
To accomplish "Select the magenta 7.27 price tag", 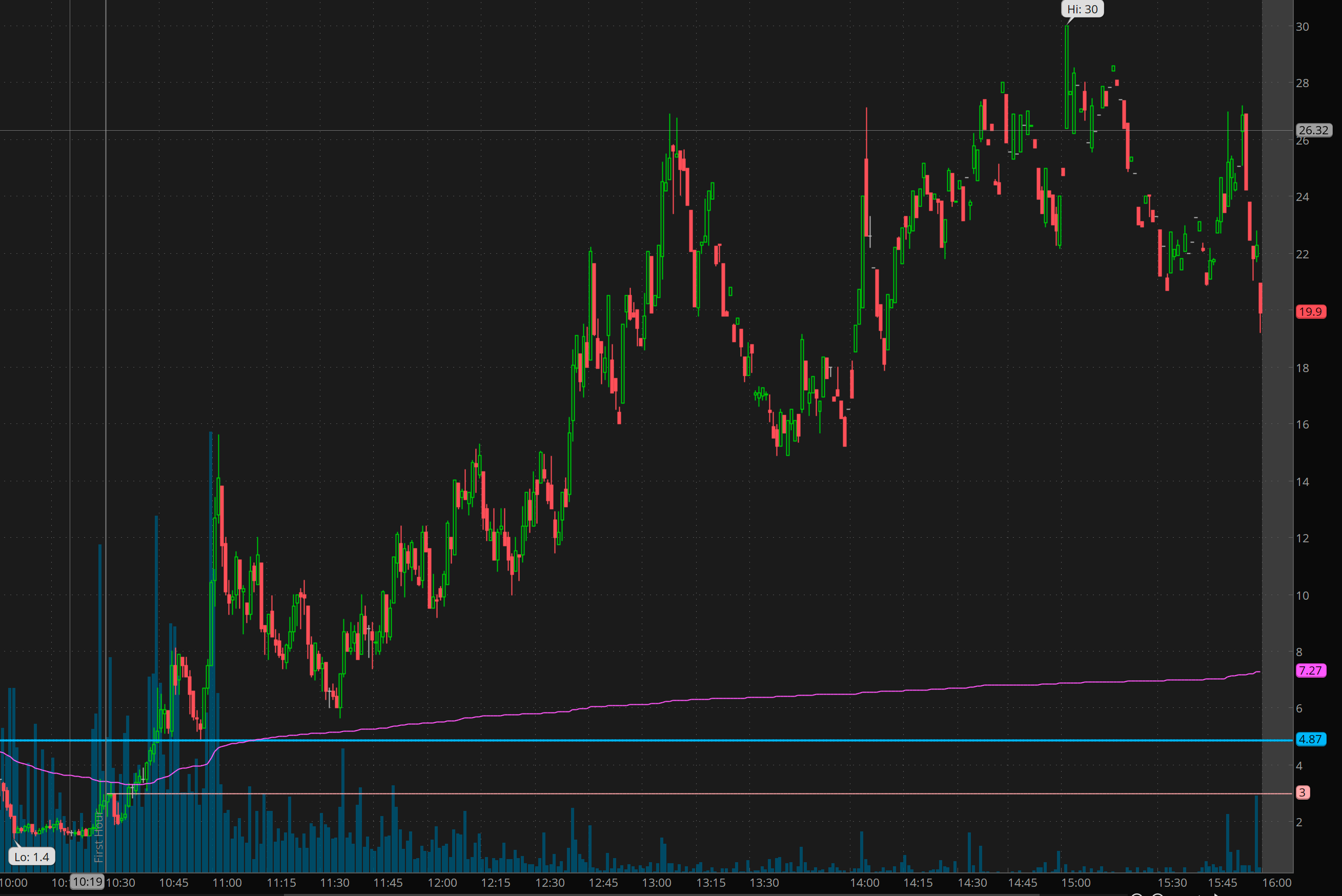I will pos(1310,670).
